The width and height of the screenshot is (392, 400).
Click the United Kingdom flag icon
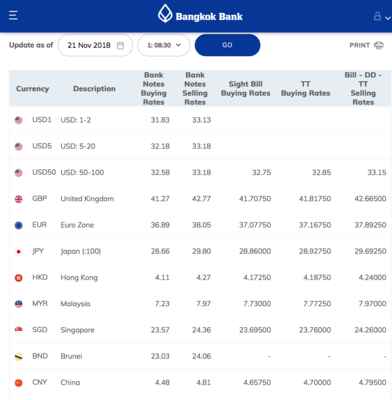coord(19,199)
